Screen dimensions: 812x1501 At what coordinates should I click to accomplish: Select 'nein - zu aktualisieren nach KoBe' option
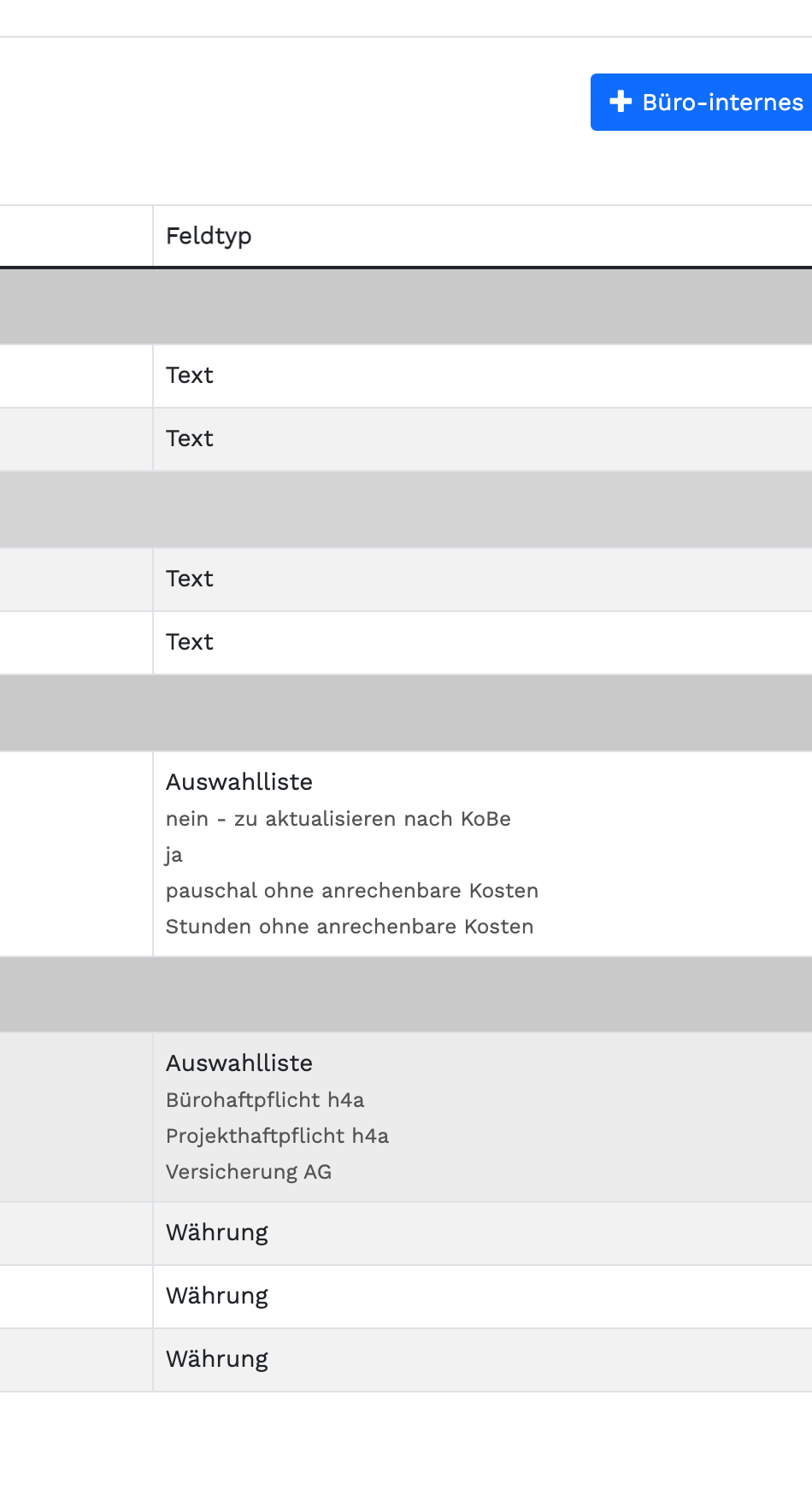pyautogui.click(x=338, y=819)
